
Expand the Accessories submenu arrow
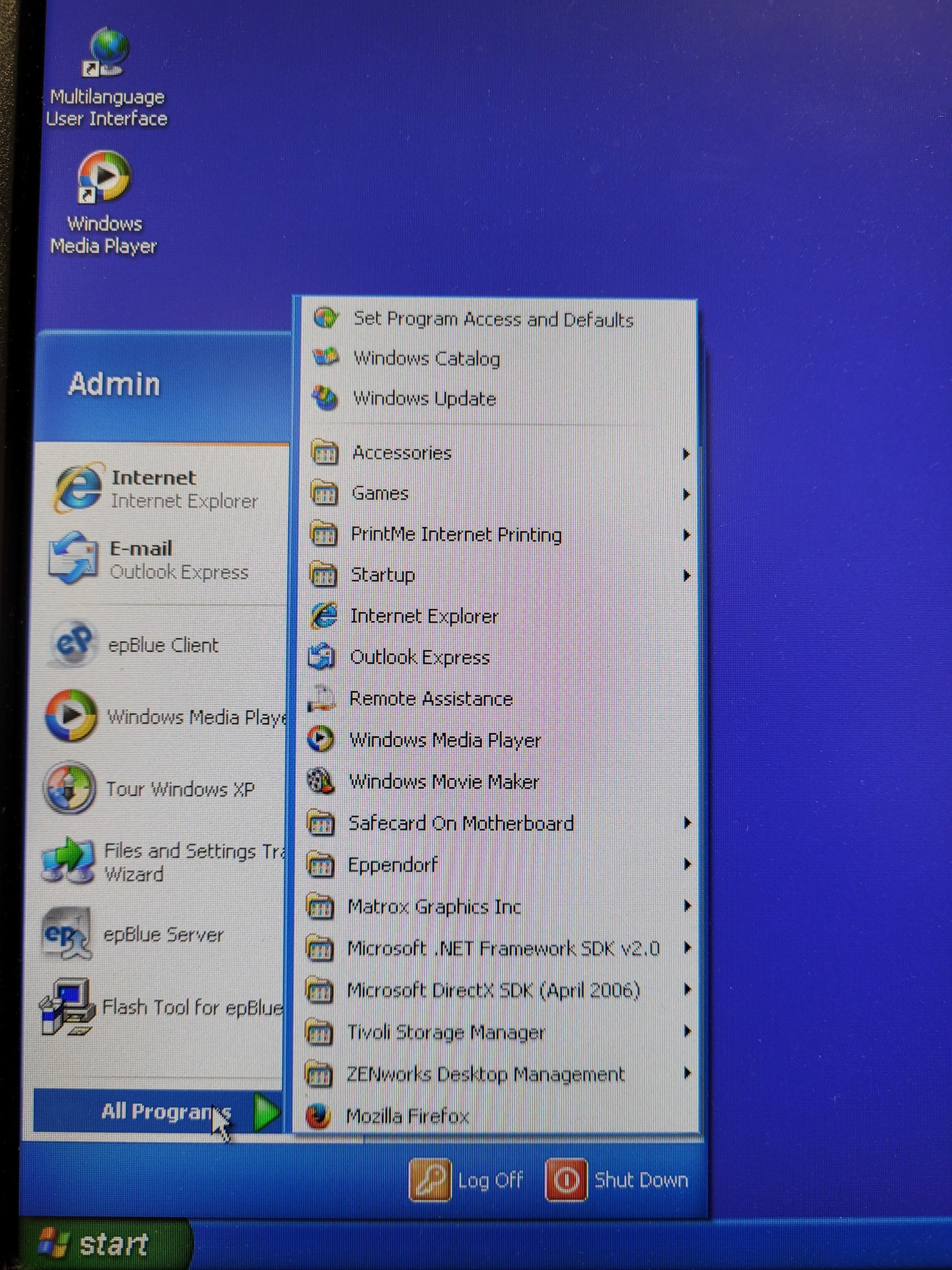pos(686,454)
